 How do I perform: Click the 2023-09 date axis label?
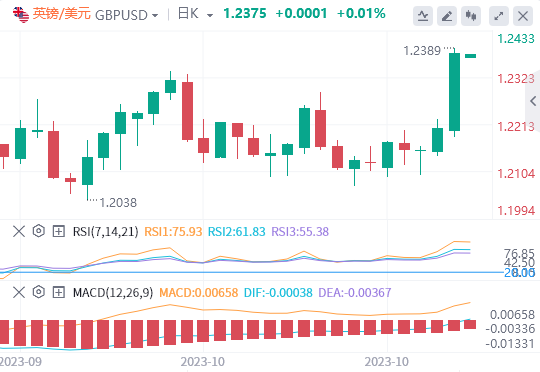pos(21,362)
